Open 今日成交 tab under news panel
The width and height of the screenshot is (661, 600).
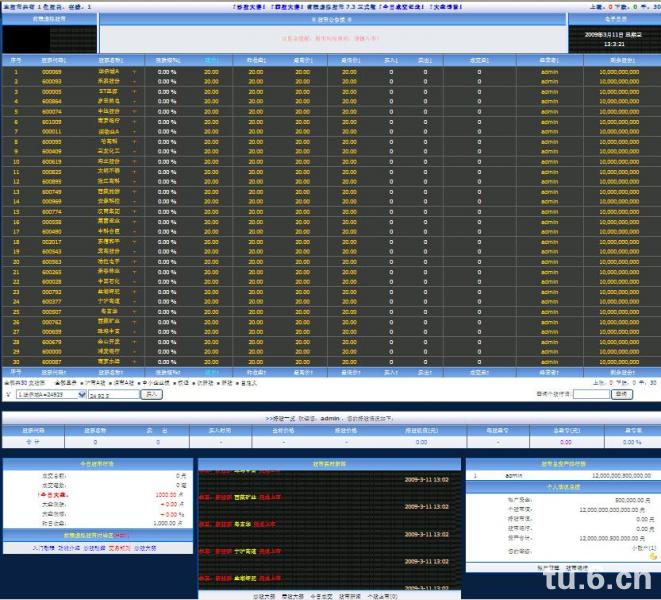click(x=322, y=596)
